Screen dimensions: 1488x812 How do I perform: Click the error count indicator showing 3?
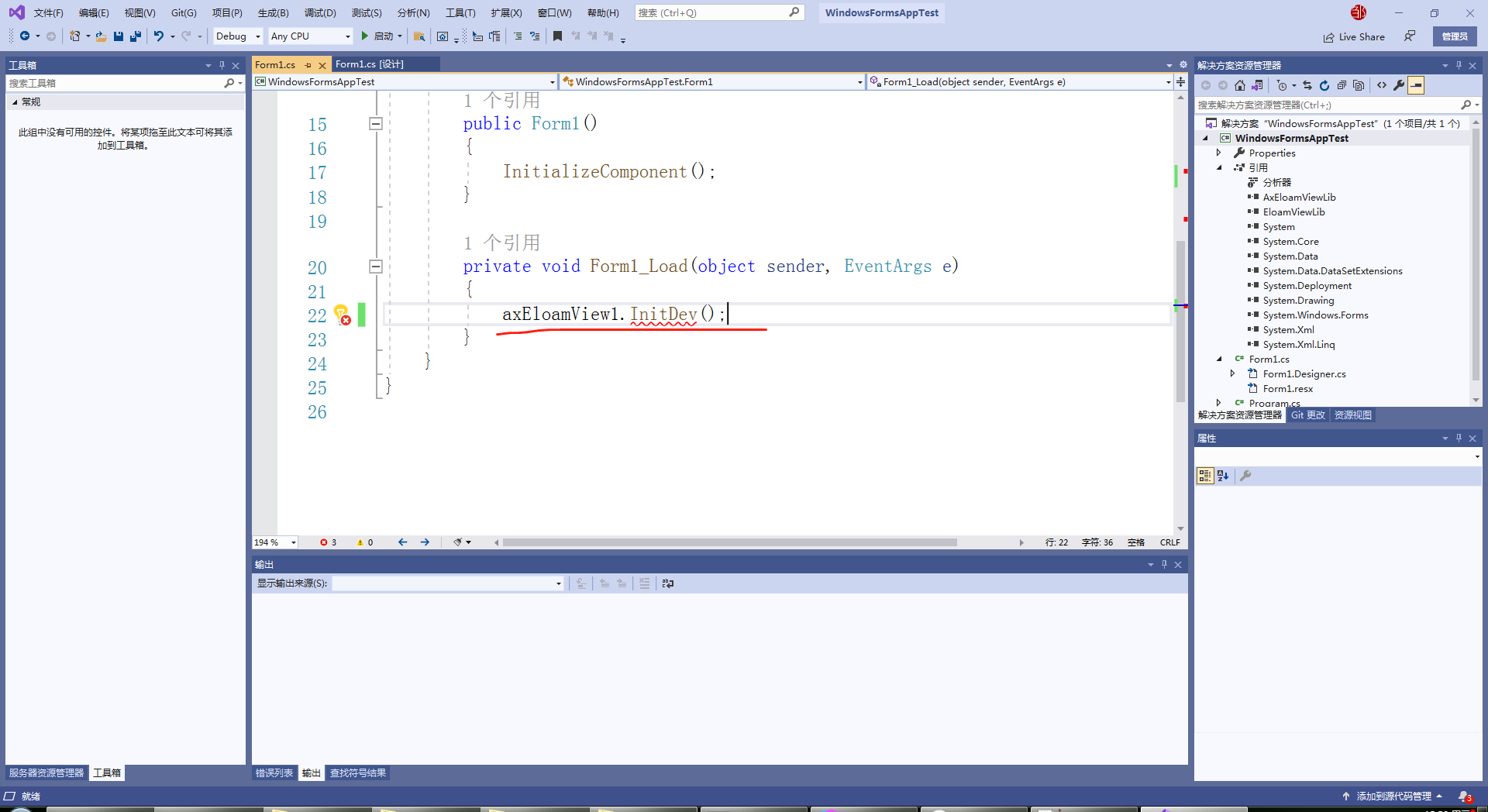[x=328, y=542]
